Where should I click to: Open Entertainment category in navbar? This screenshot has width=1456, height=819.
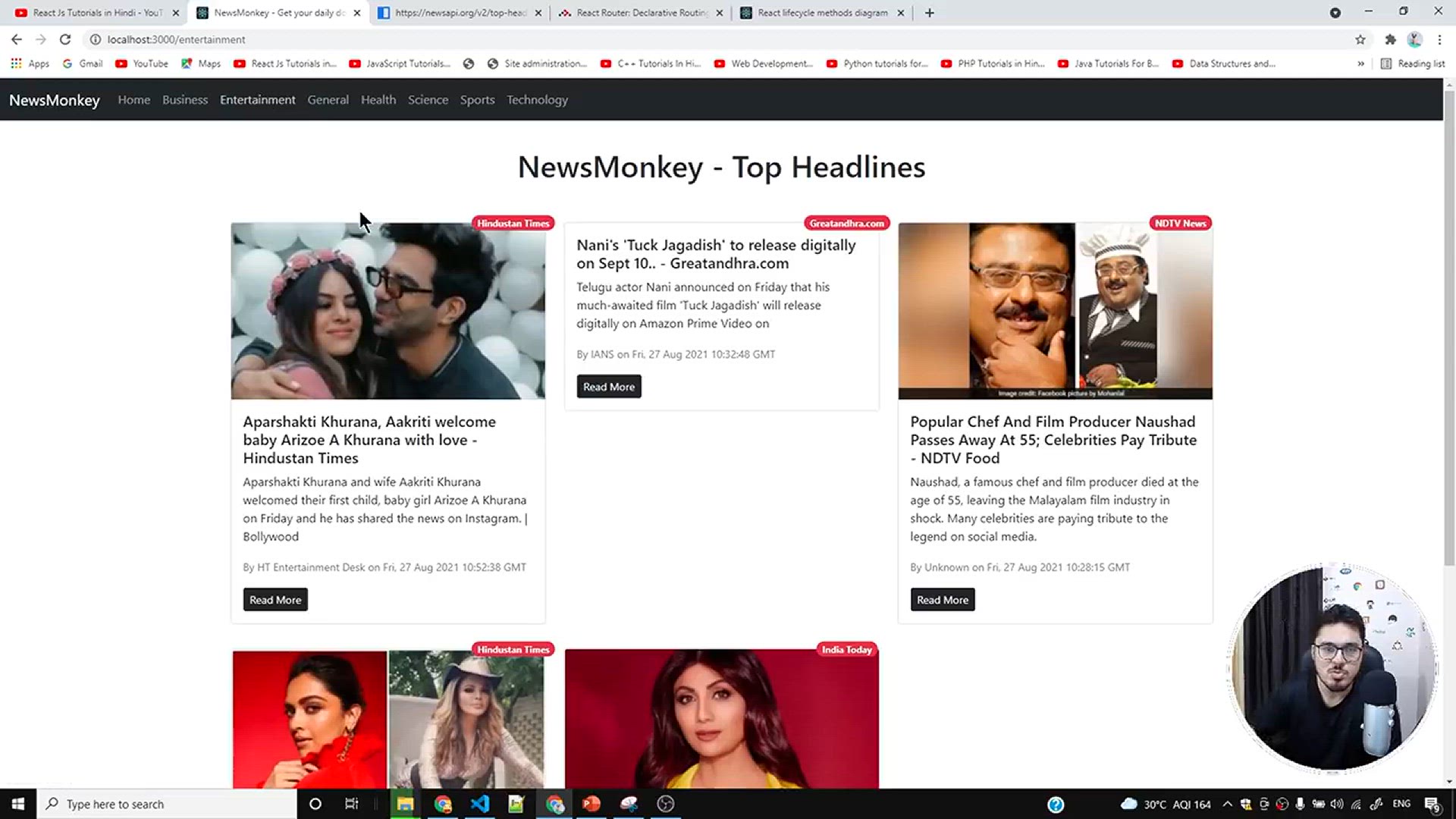258,100
